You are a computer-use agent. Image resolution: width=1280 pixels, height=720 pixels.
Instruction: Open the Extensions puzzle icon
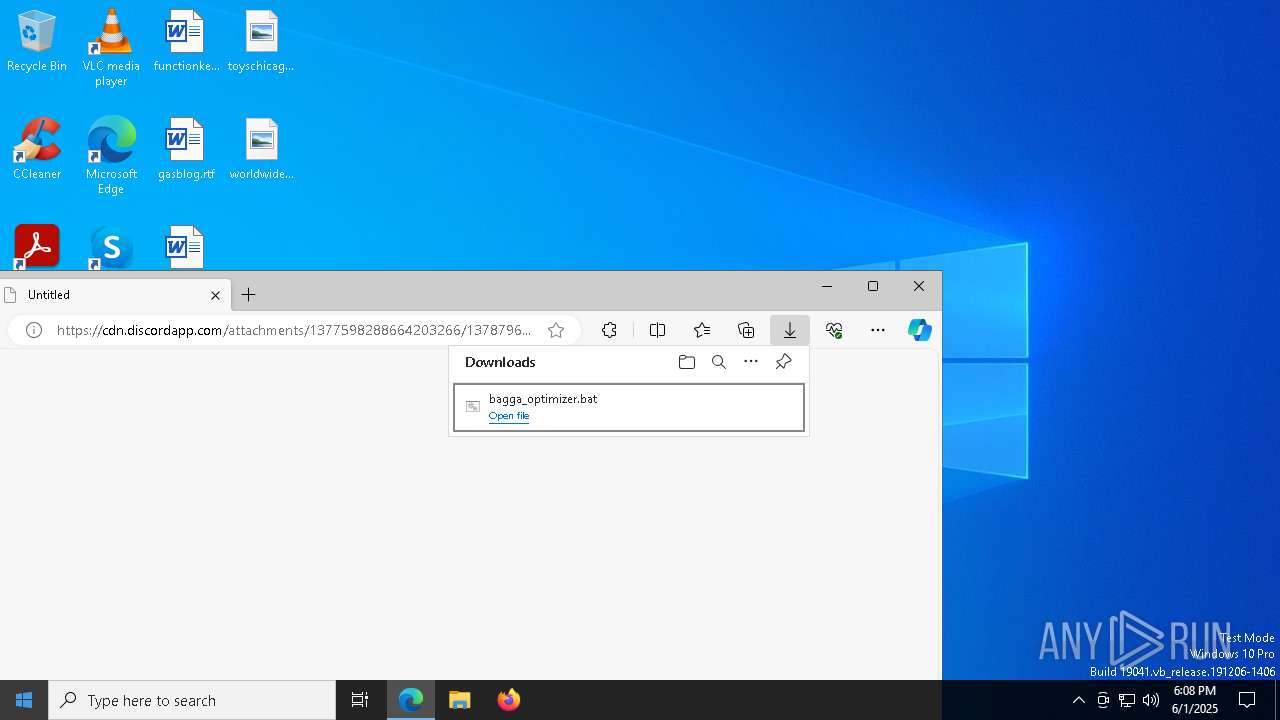(609, 330)
